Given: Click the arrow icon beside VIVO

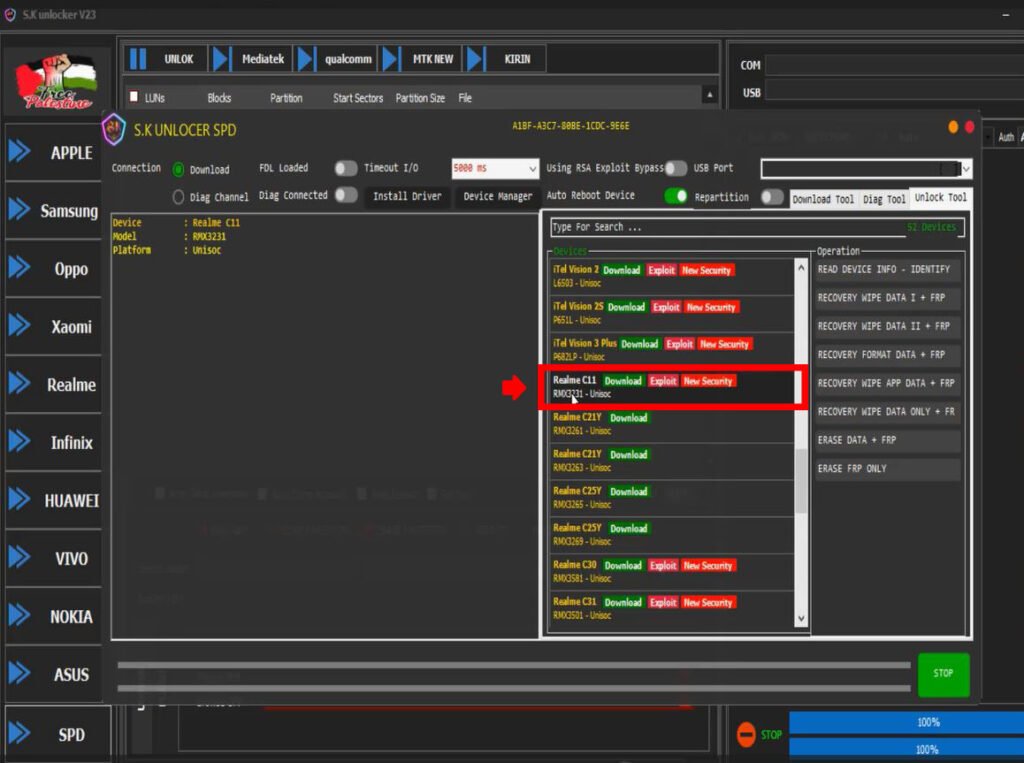Looking at the screenshot, I should [20, 557].
